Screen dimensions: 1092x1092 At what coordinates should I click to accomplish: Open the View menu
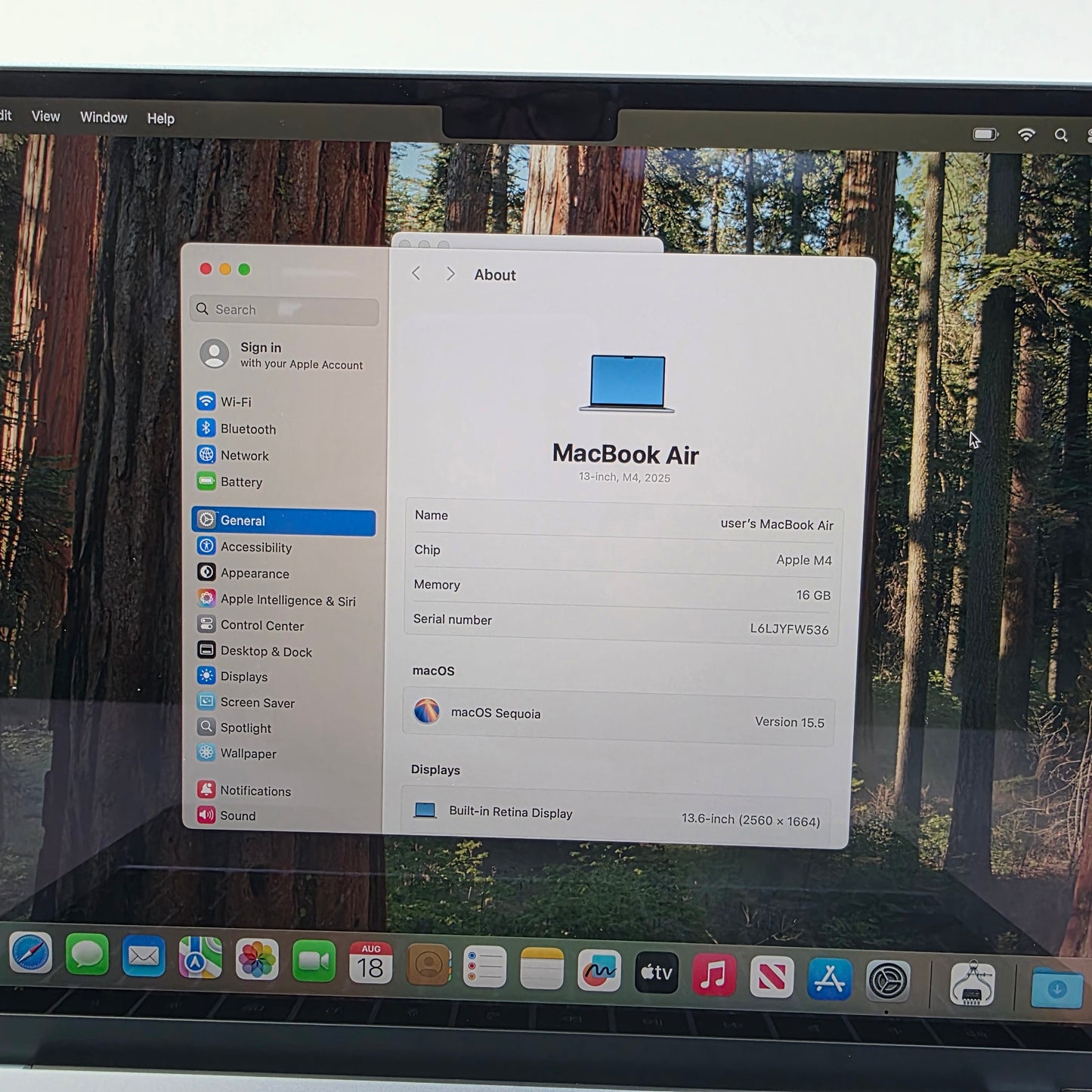coord(45,116)
